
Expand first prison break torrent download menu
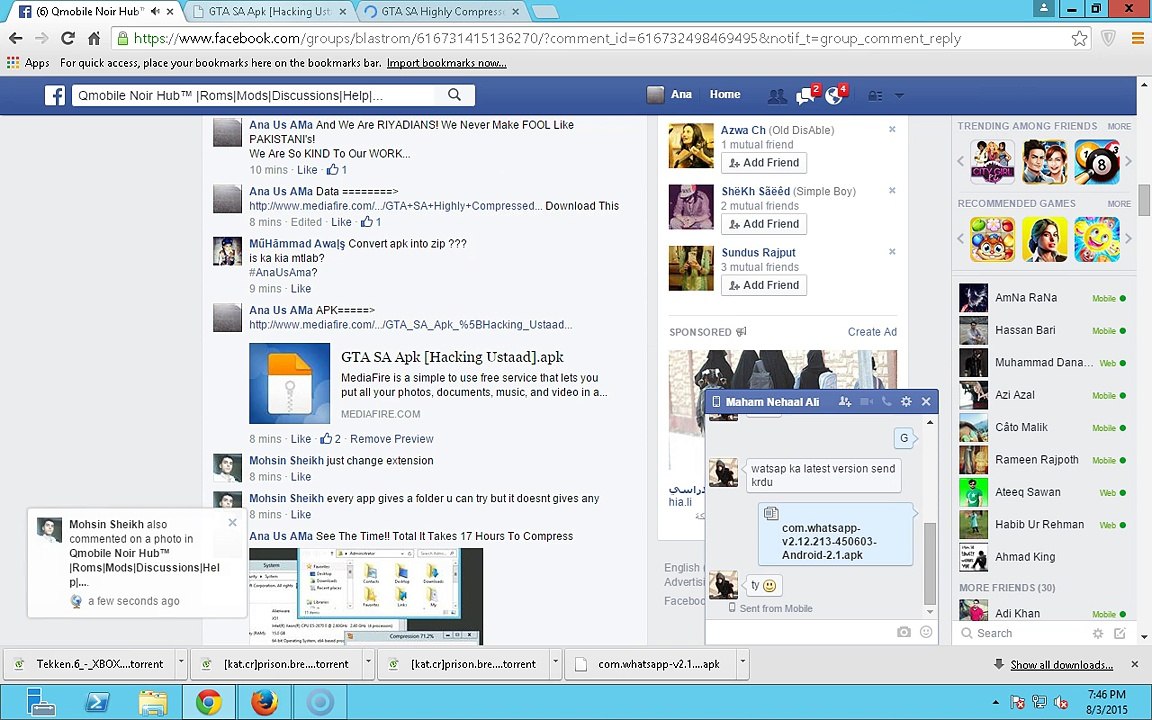point(368,663)
